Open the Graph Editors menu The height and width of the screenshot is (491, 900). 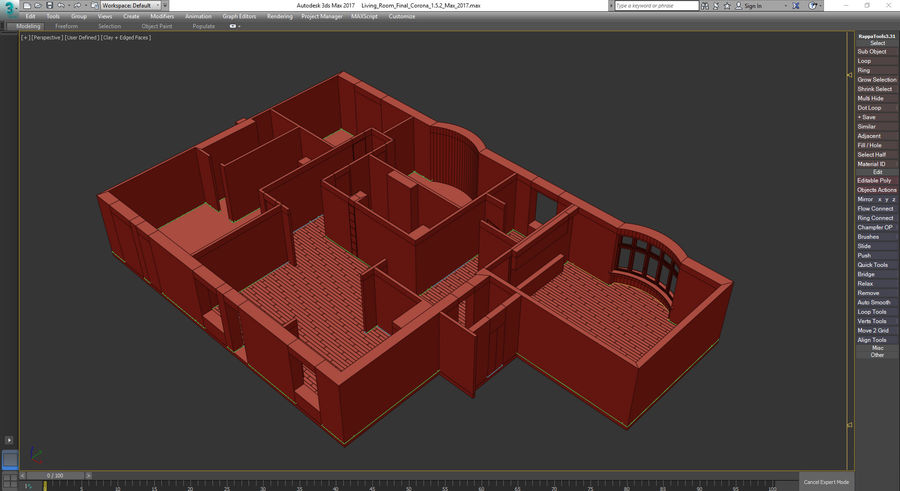click(x=239, y=16)
